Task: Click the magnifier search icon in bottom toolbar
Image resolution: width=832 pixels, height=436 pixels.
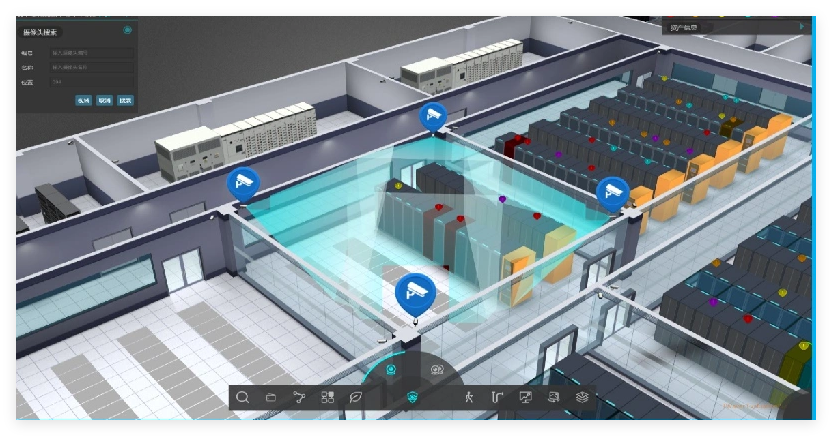Action: [x=243, y=397]
